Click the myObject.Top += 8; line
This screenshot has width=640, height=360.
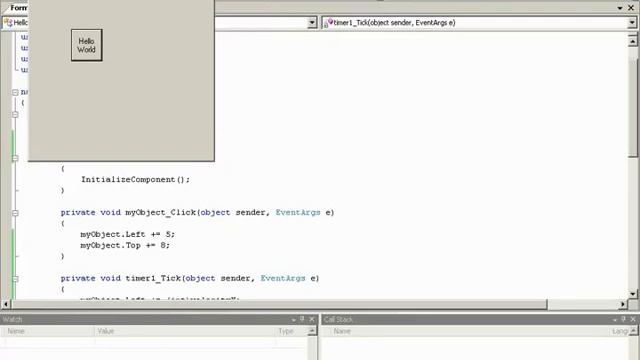pyautogui.click(x=125, y=245)
